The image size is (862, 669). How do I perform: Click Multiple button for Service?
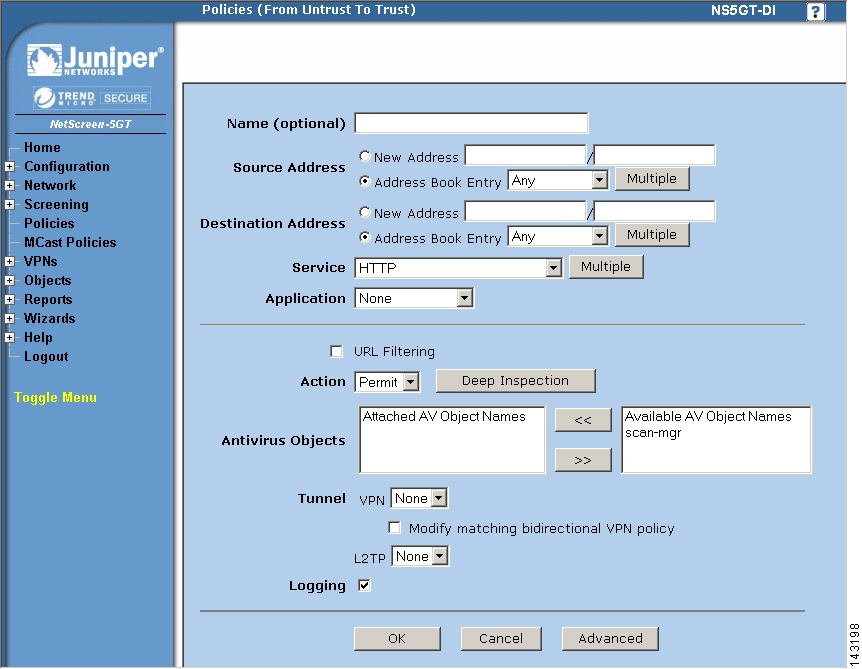606,267
